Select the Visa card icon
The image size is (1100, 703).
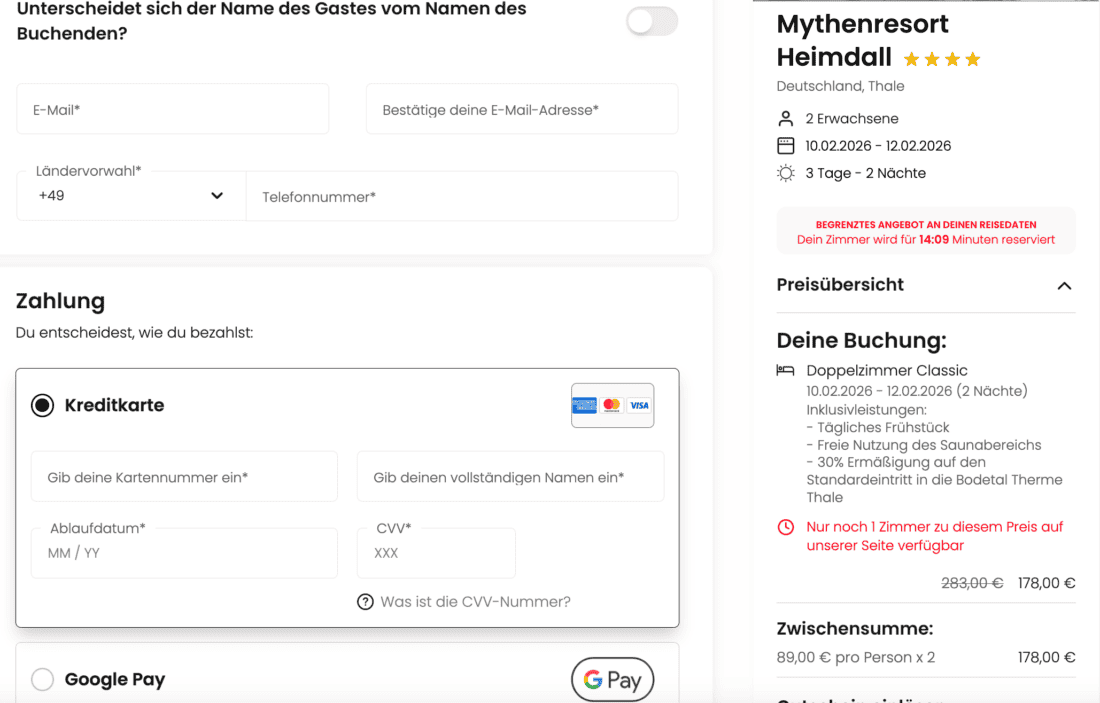coord(638,405)
